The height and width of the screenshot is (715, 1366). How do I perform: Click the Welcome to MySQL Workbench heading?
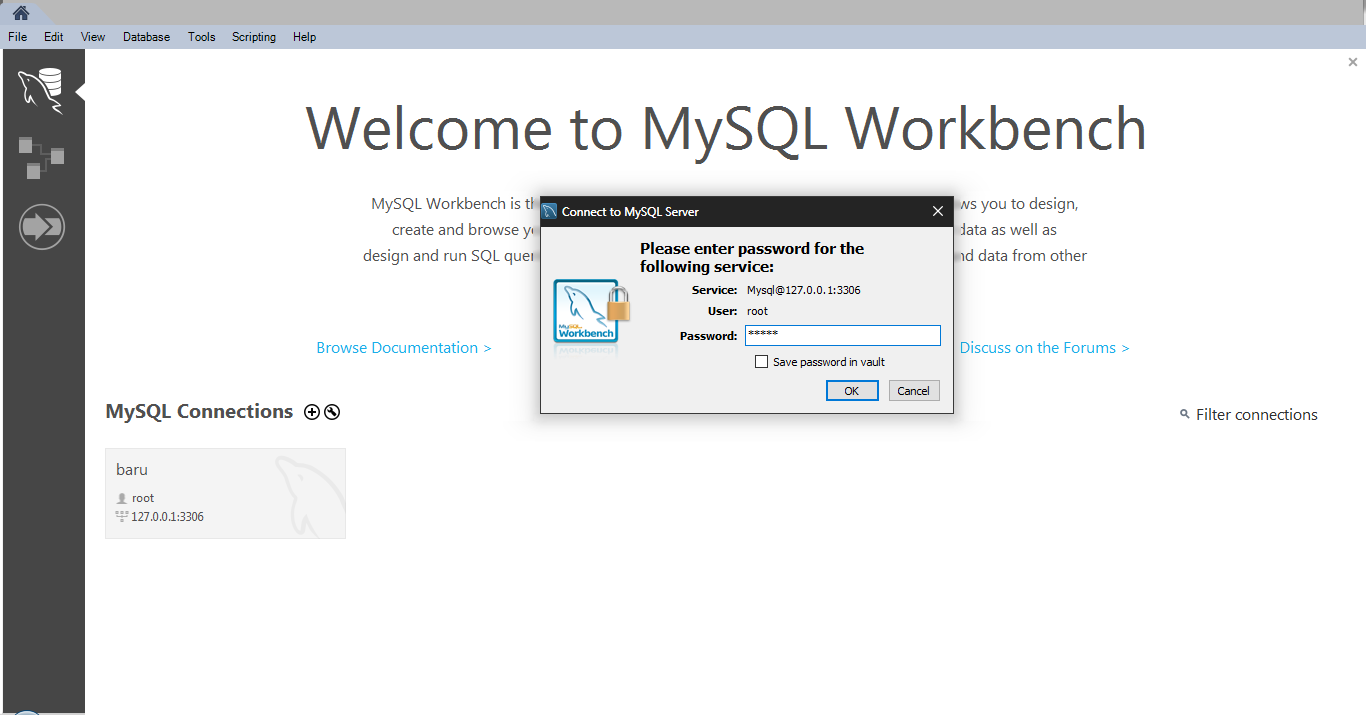pos(726,128)
